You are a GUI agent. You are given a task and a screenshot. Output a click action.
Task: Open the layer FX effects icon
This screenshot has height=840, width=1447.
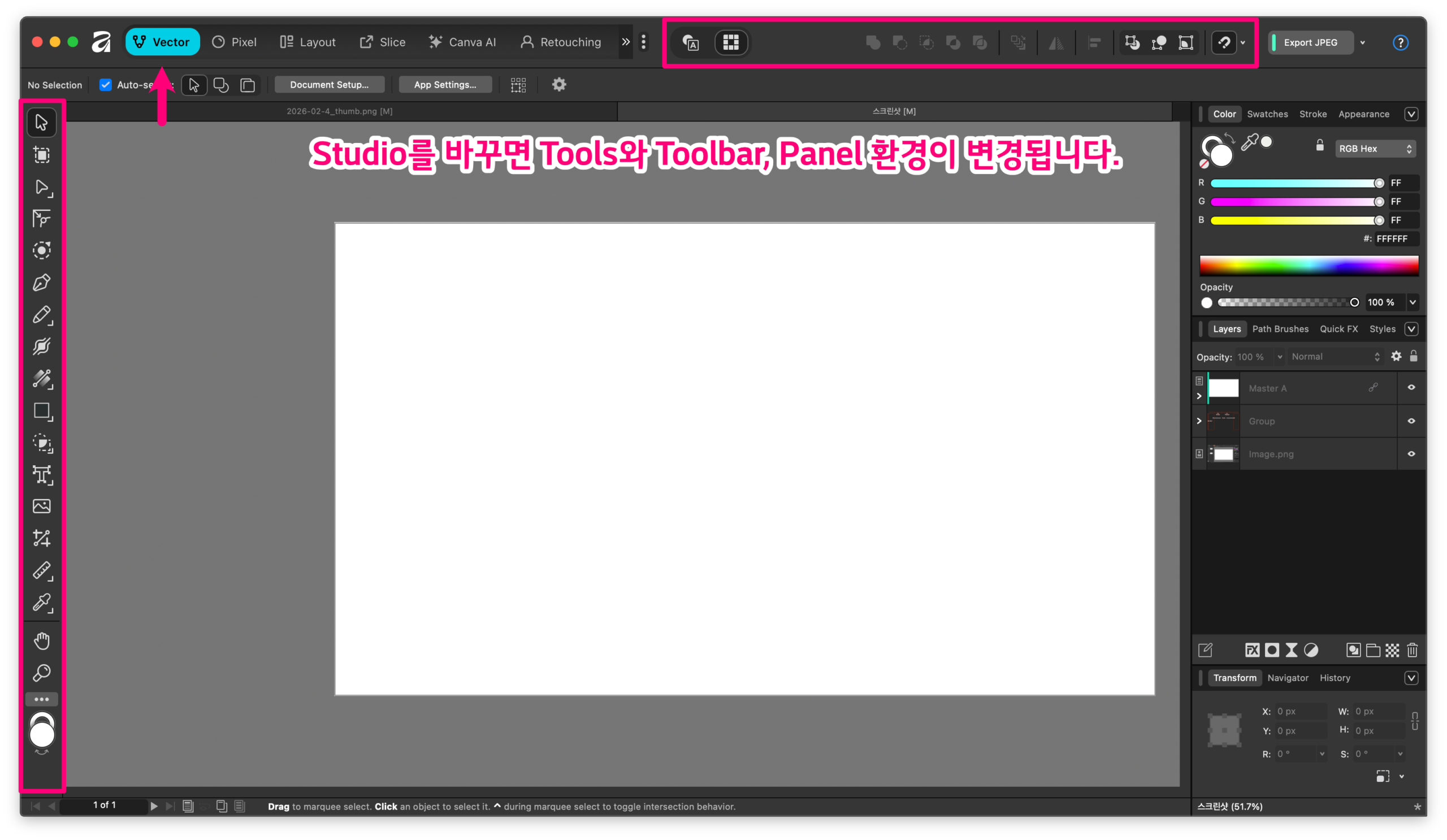(x=1252, y=650)
